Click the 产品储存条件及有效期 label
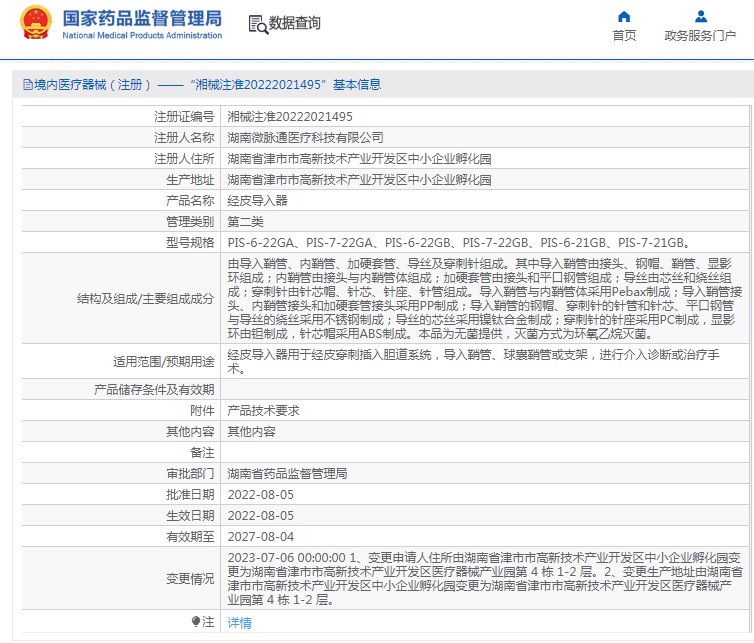 pyautogui.click(x=154, y=390)
